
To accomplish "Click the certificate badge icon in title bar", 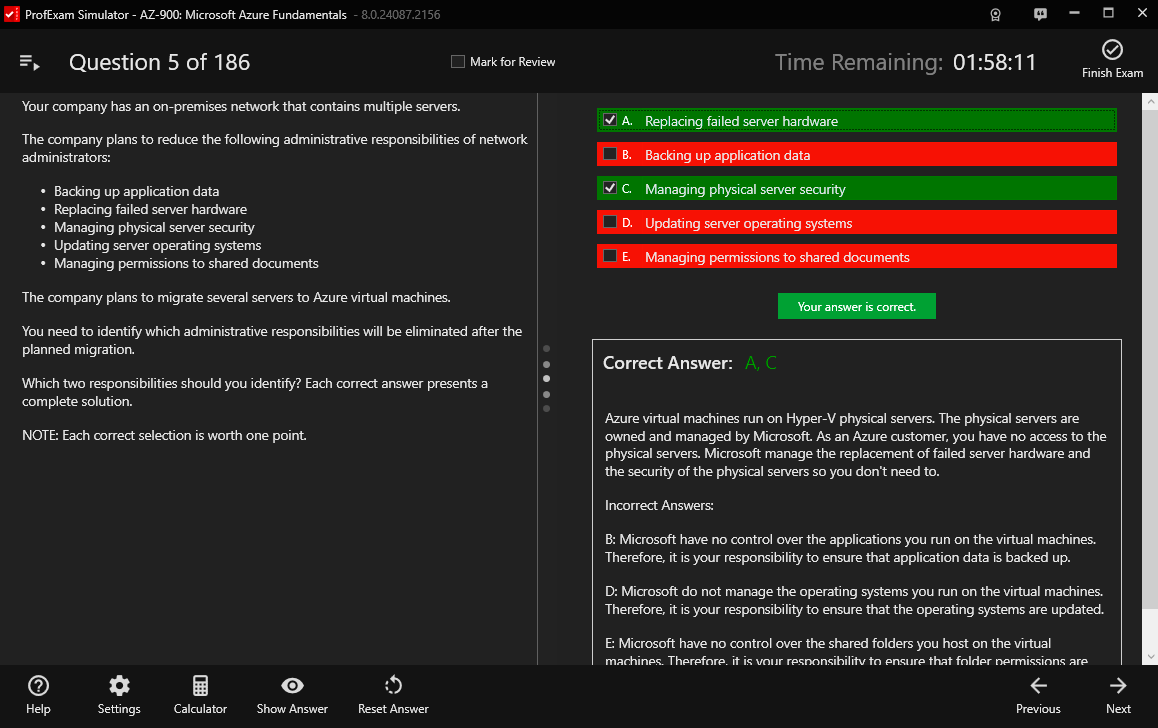I will (x=996, y=15).
